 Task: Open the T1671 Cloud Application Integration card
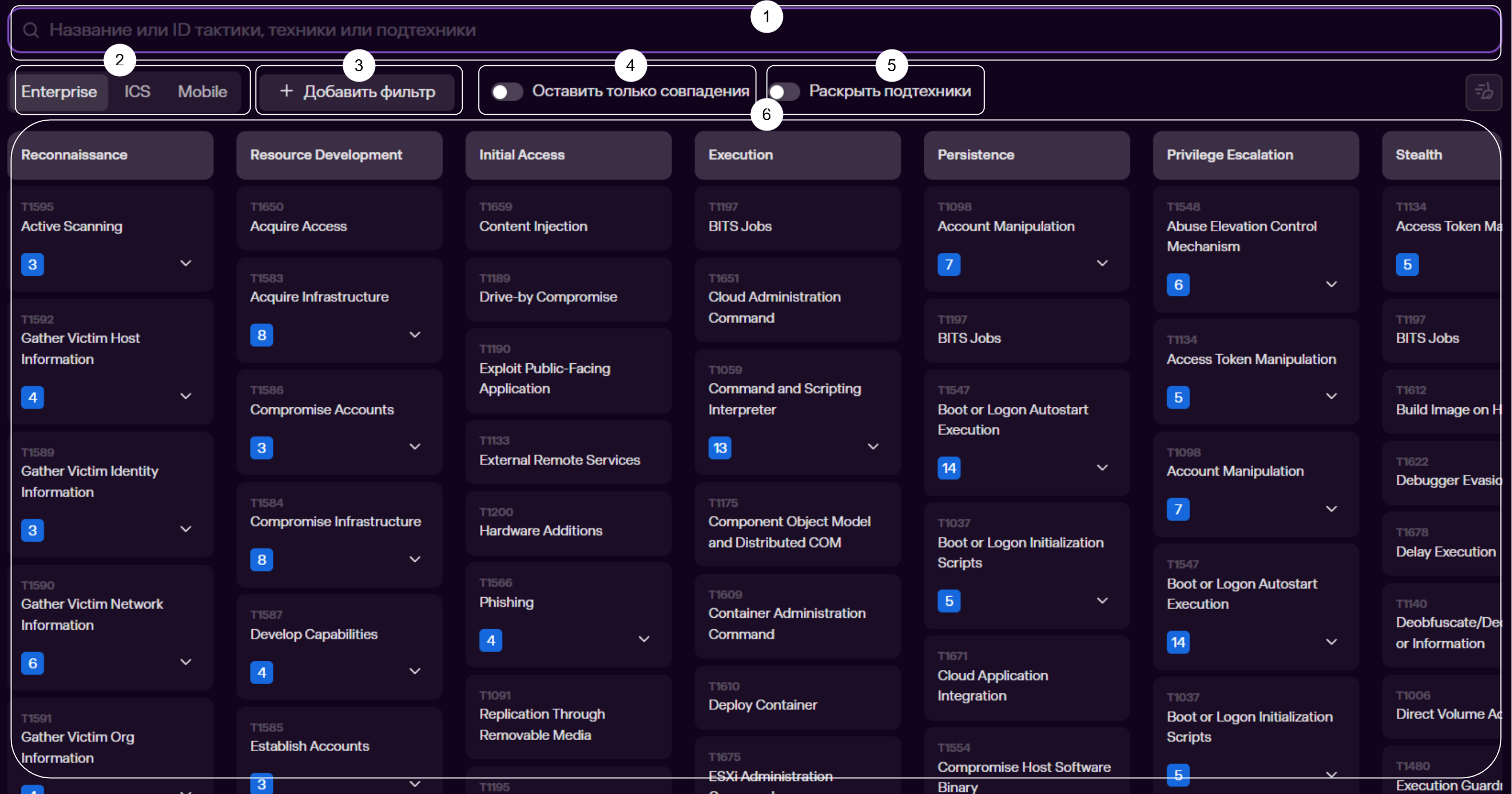1026,678
